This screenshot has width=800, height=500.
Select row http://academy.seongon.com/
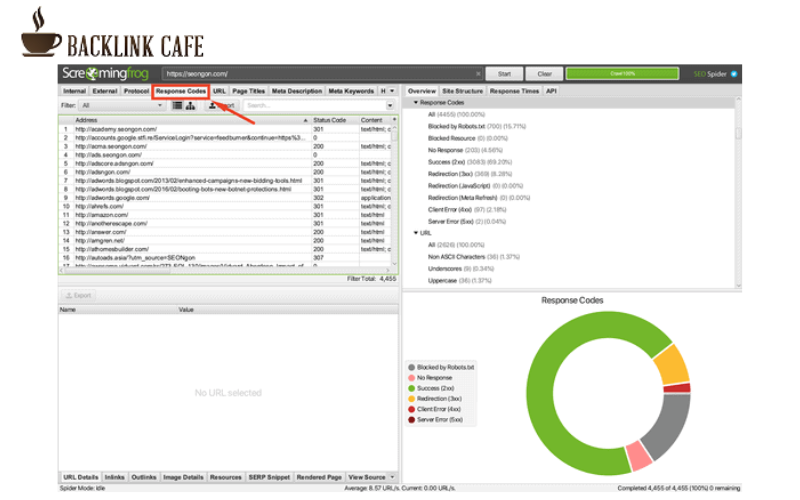pos(224,130)
